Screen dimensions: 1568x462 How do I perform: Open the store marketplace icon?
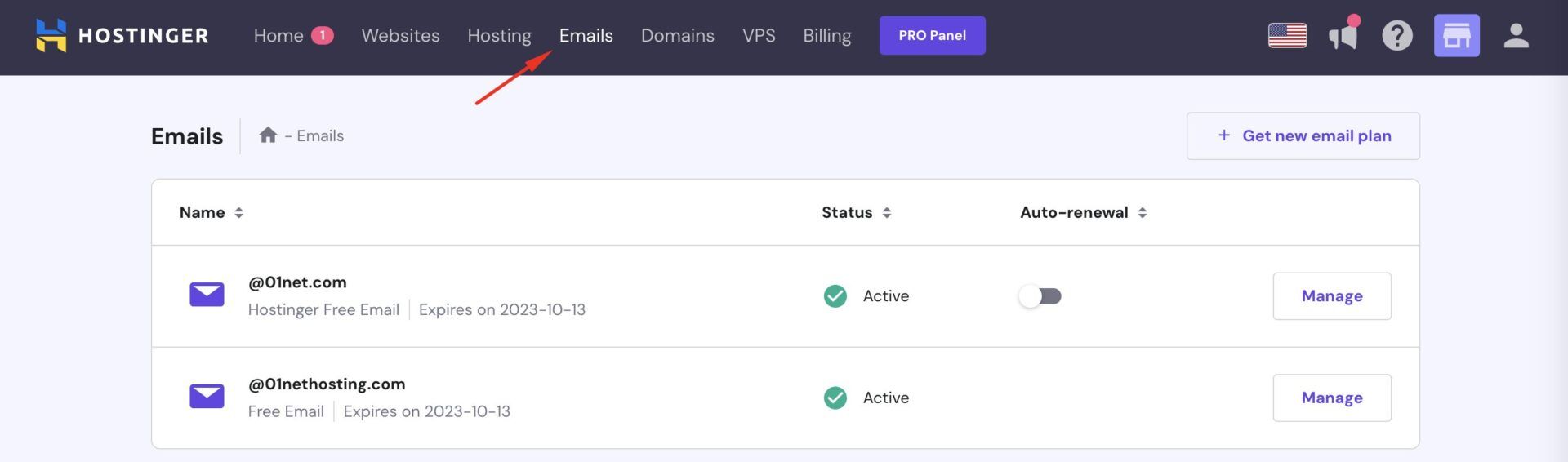click(1456, 35)
